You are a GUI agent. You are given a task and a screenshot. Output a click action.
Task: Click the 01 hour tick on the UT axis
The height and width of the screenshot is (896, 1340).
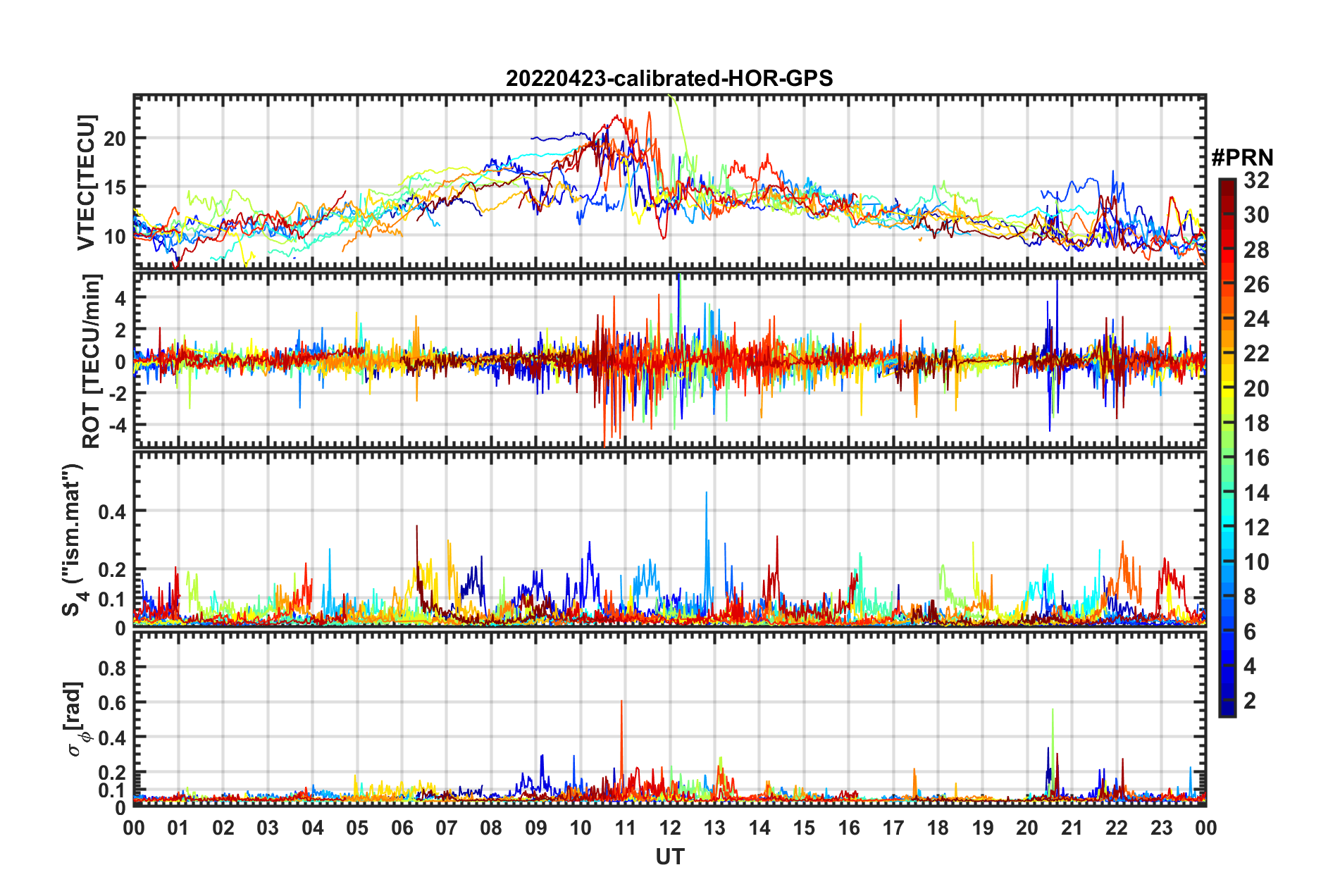click(178, 828)
